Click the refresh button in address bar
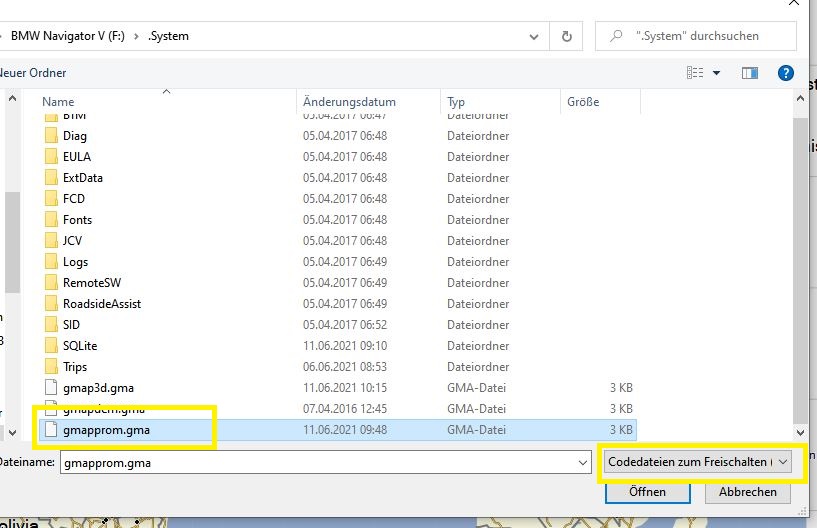The image size is (817, 528). click(x=567, y=36)
